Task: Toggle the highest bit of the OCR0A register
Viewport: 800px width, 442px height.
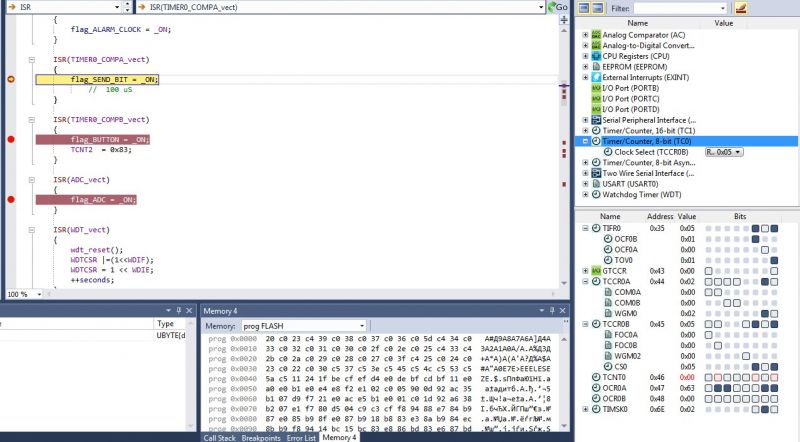Action: 708,387
